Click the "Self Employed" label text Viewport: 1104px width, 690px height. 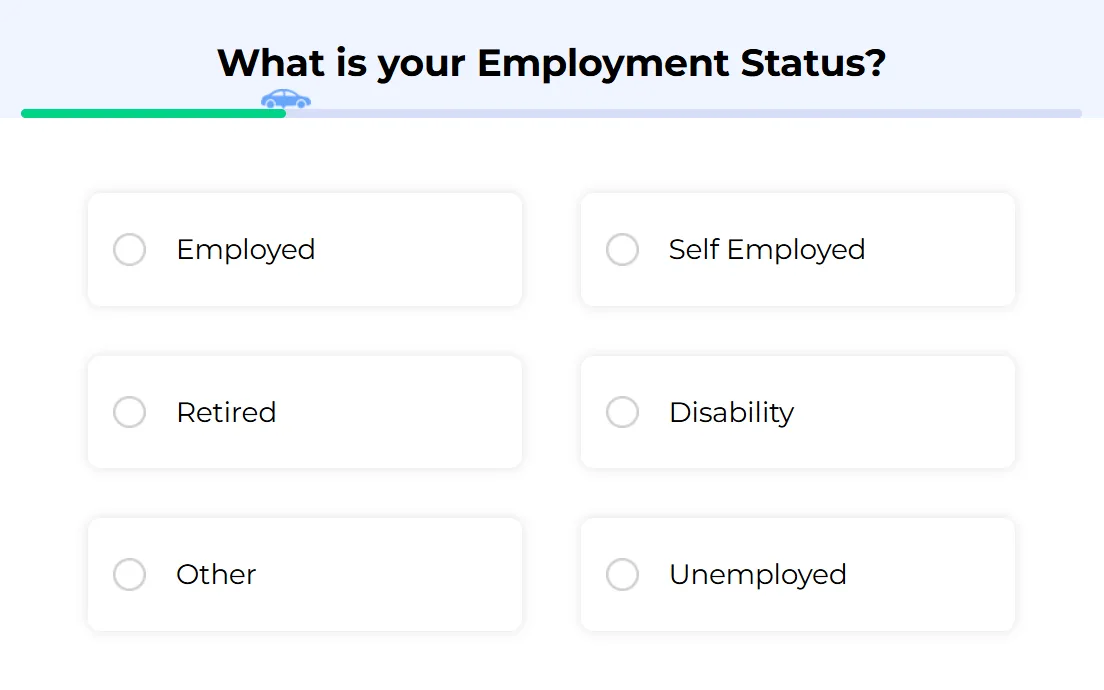[766, 250]
